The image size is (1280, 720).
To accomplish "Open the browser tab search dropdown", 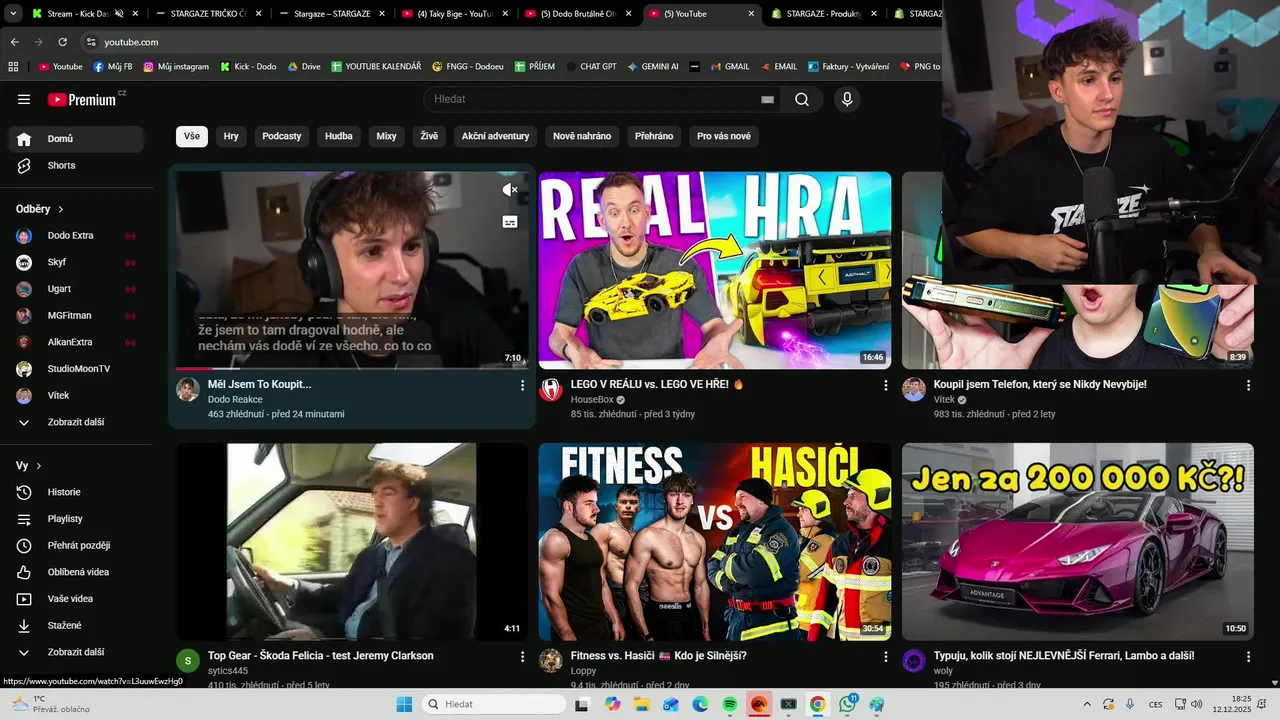I will coord(13,14).
